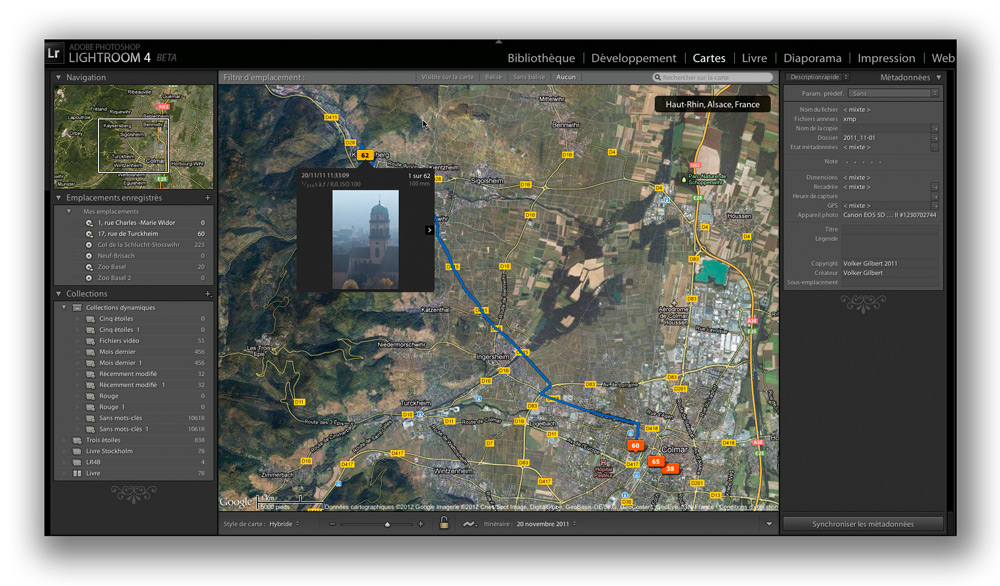Add a new saved location with plus icon
Screen dimensions: 1000x586
click(207, 198)
